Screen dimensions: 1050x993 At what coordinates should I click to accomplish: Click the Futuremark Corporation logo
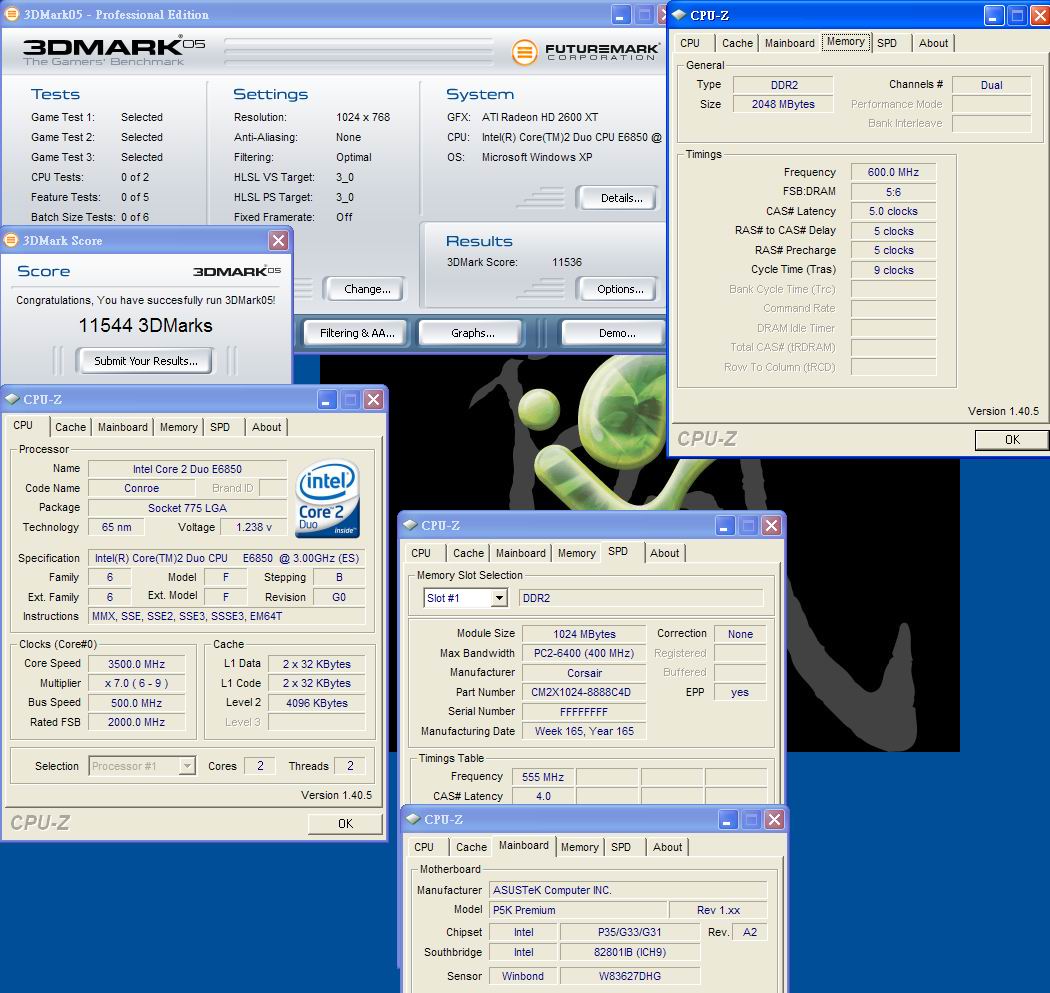585,52
